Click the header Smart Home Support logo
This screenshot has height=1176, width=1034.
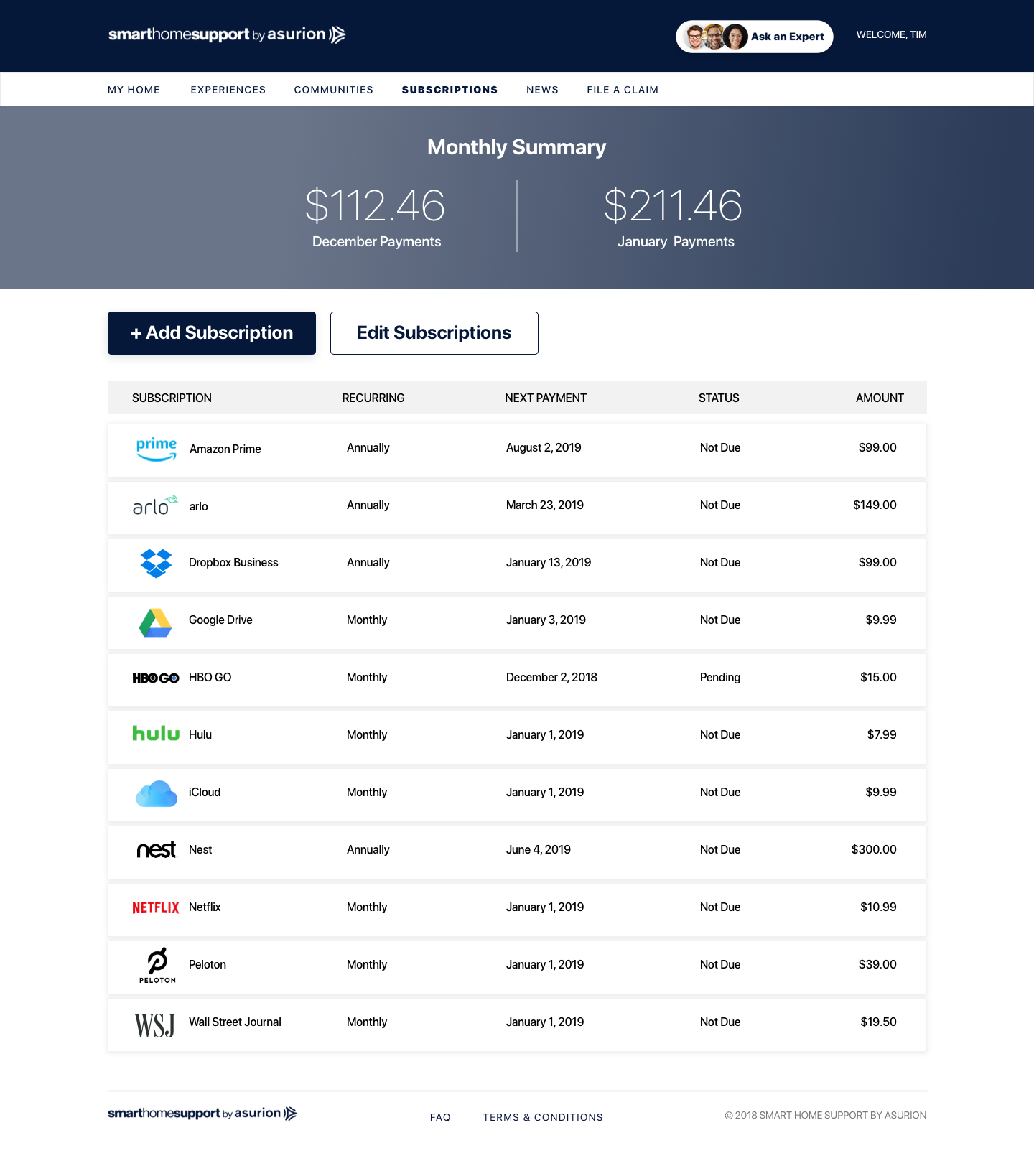tap(227, 34)
